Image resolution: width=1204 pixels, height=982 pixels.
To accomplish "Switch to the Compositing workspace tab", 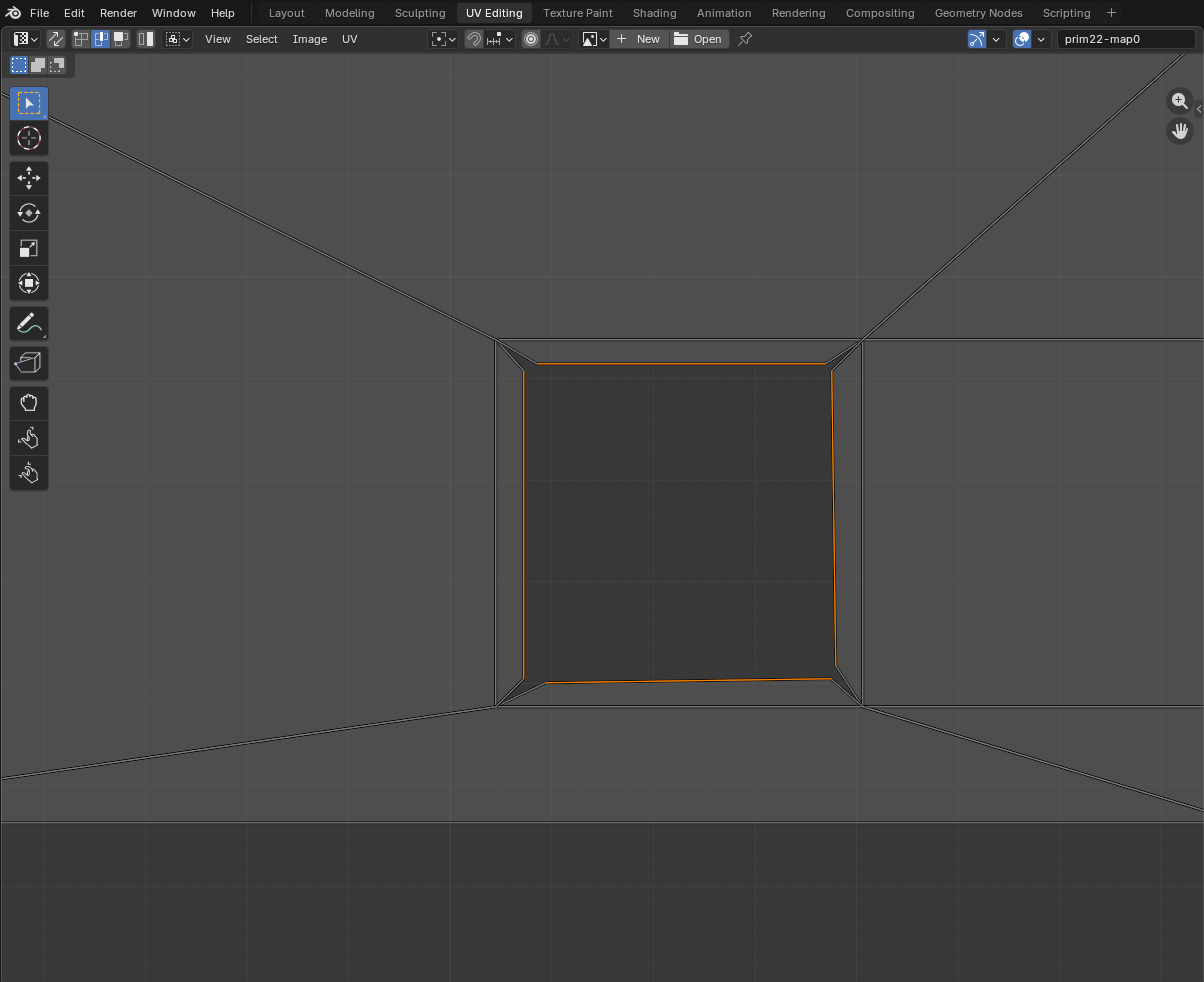I will [x=880, y=13].
